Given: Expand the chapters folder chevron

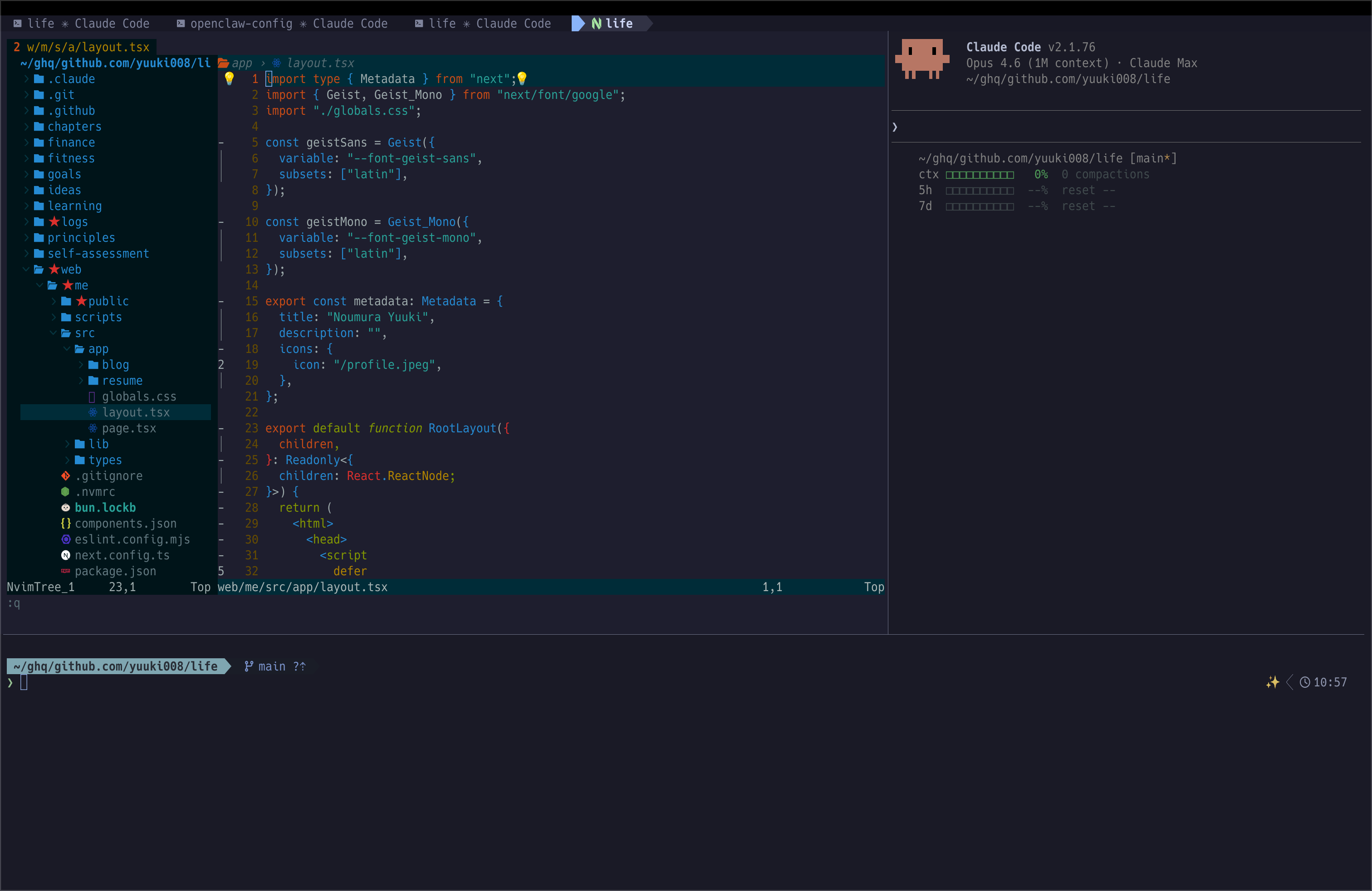Looking at the screenshot, I should coord(26,126).
